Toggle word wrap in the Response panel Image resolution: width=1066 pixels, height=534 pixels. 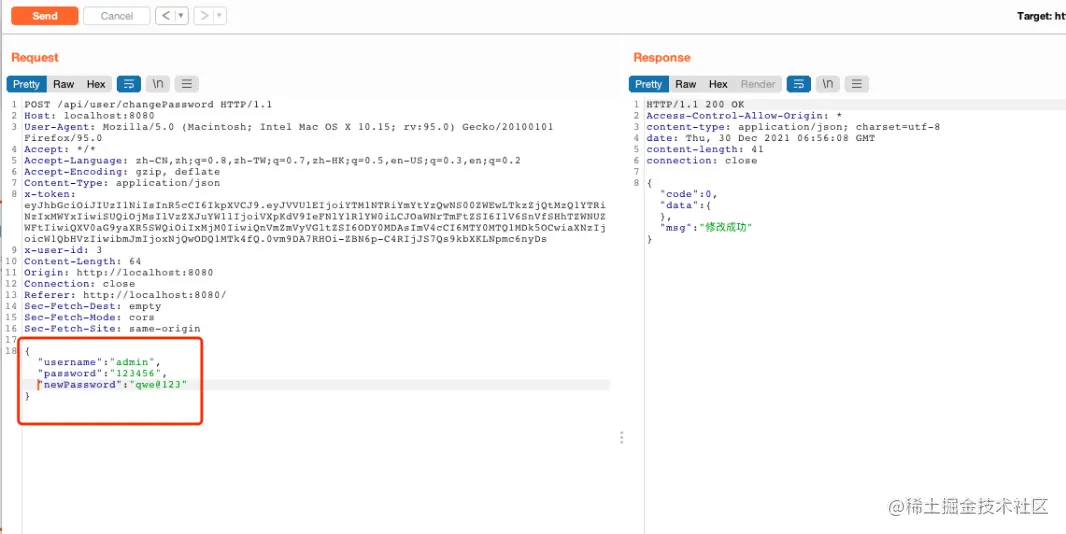click(799, 84)
